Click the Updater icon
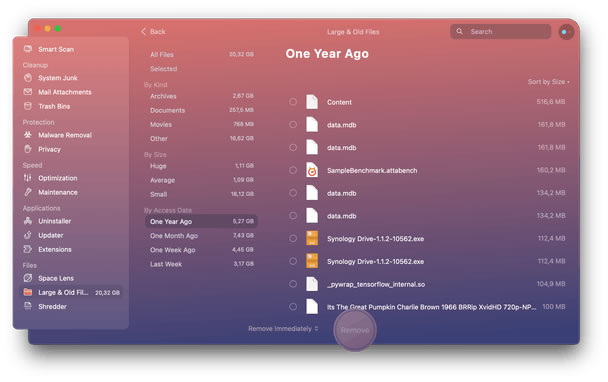The image size is (608, 382). (28, 235)
